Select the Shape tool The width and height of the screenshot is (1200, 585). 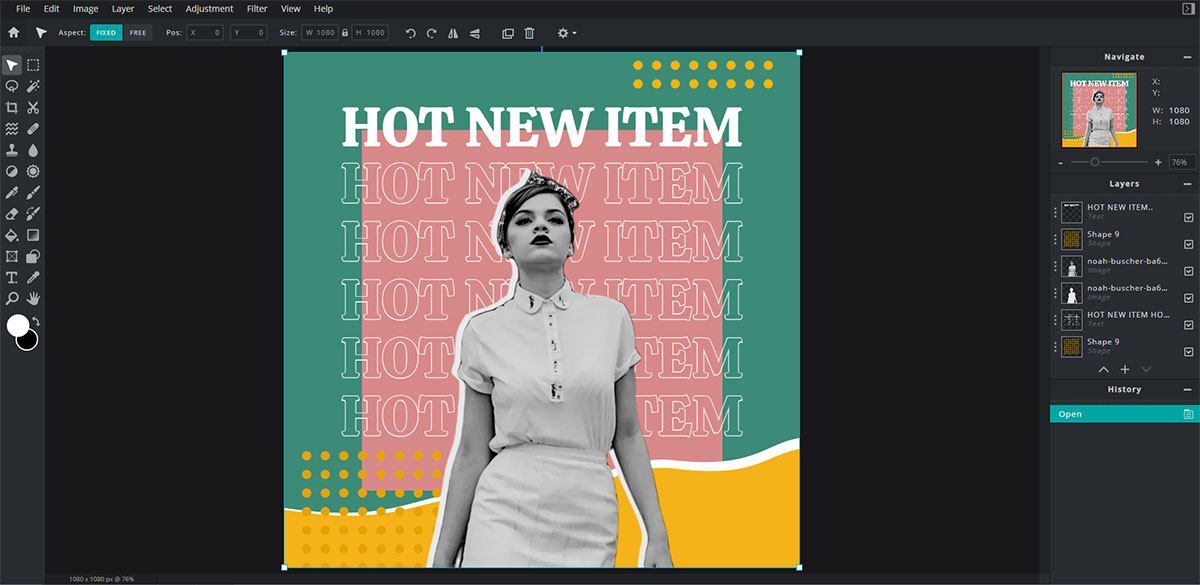pyautogui.click(x=33, y=256)
